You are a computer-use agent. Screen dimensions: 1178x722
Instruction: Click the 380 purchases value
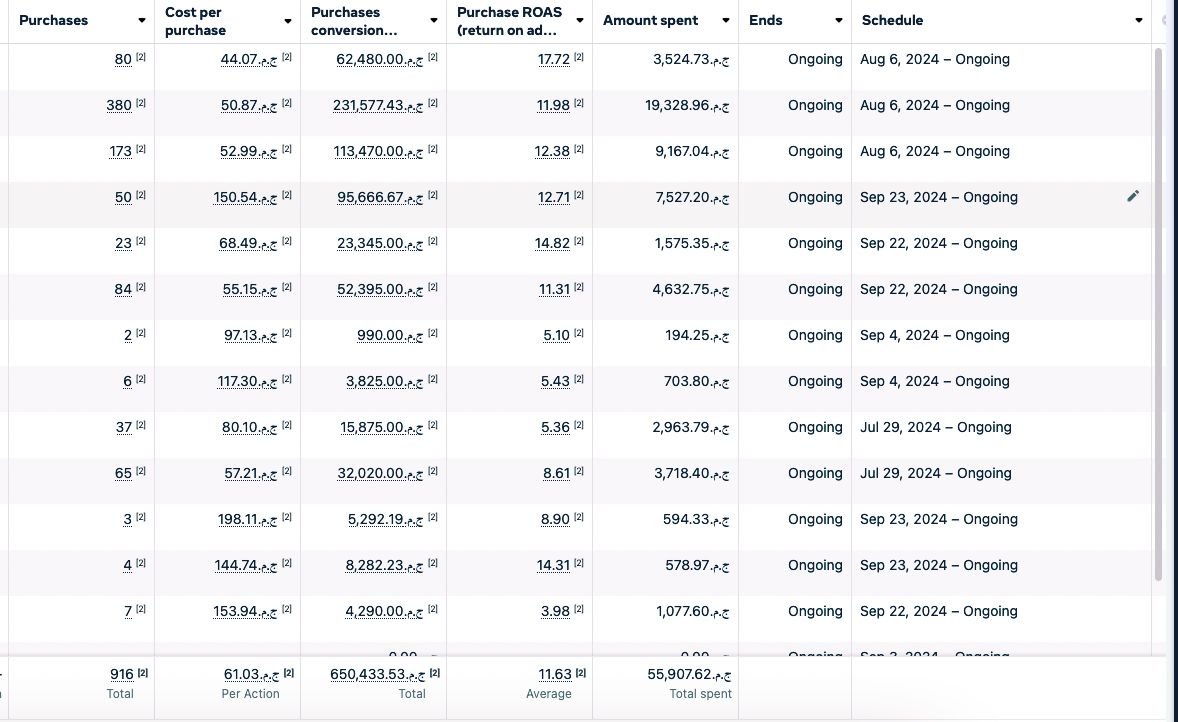coord(119,105)
